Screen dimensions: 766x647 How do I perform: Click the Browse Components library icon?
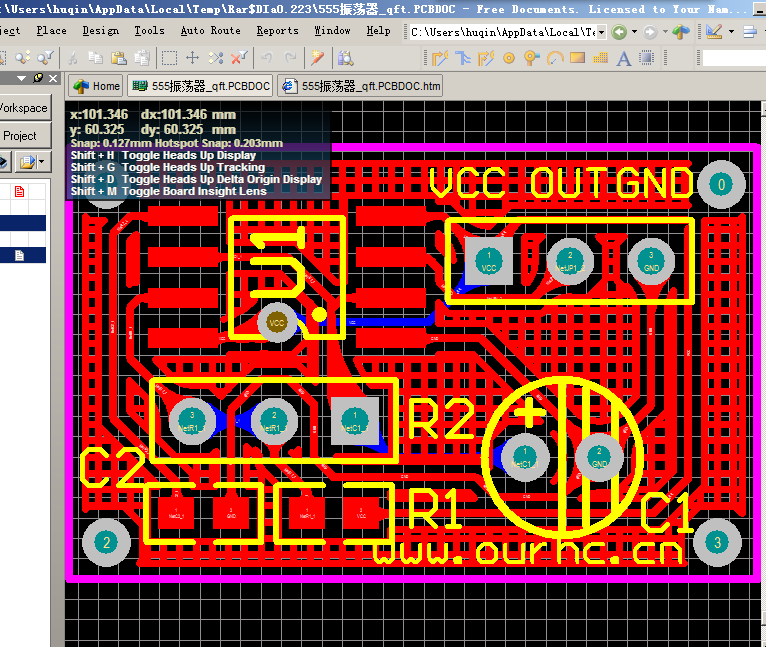(x=345, y=59)
